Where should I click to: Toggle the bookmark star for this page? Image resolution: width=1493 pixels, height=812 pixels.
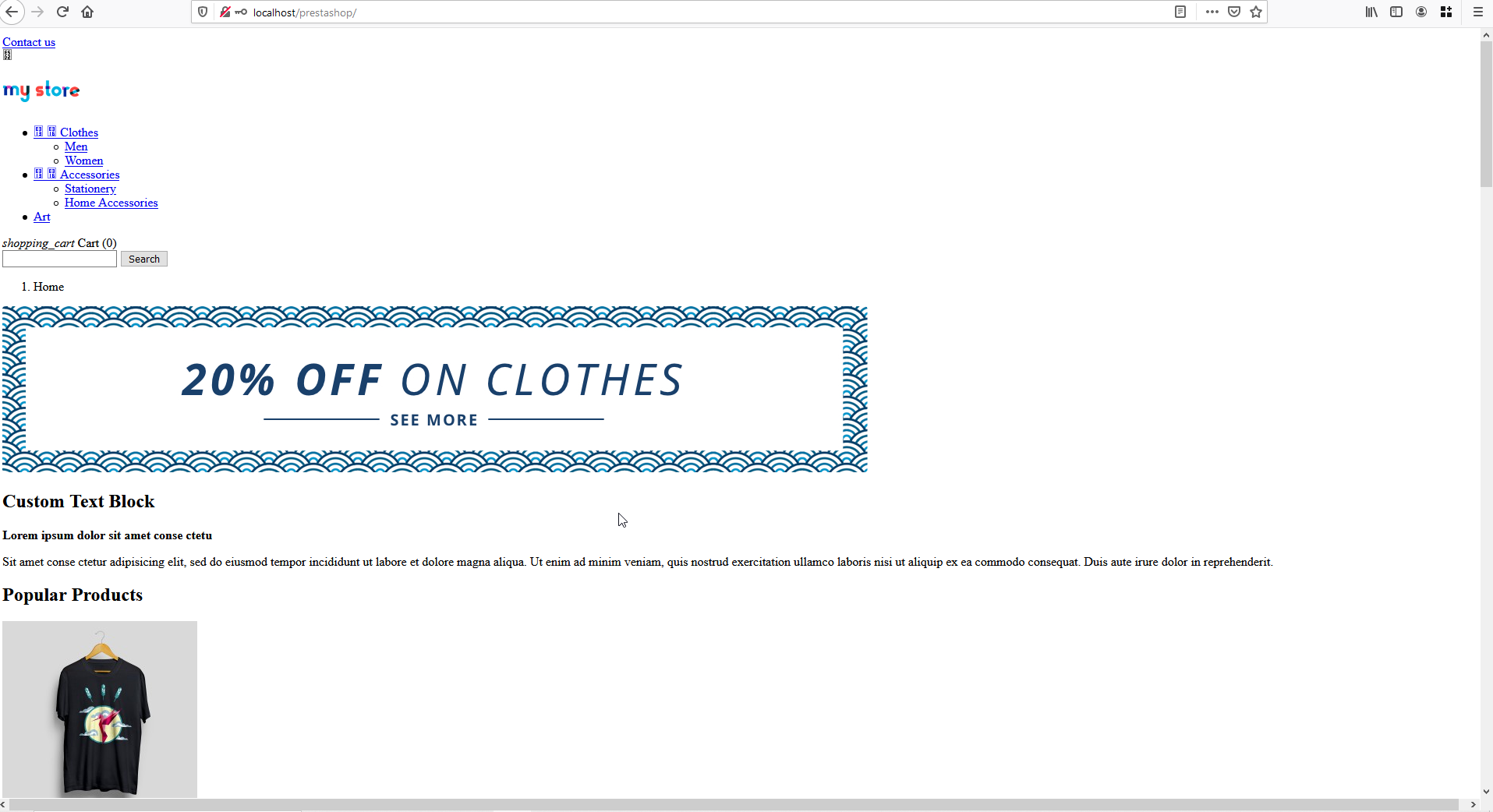pos(1256,12)
